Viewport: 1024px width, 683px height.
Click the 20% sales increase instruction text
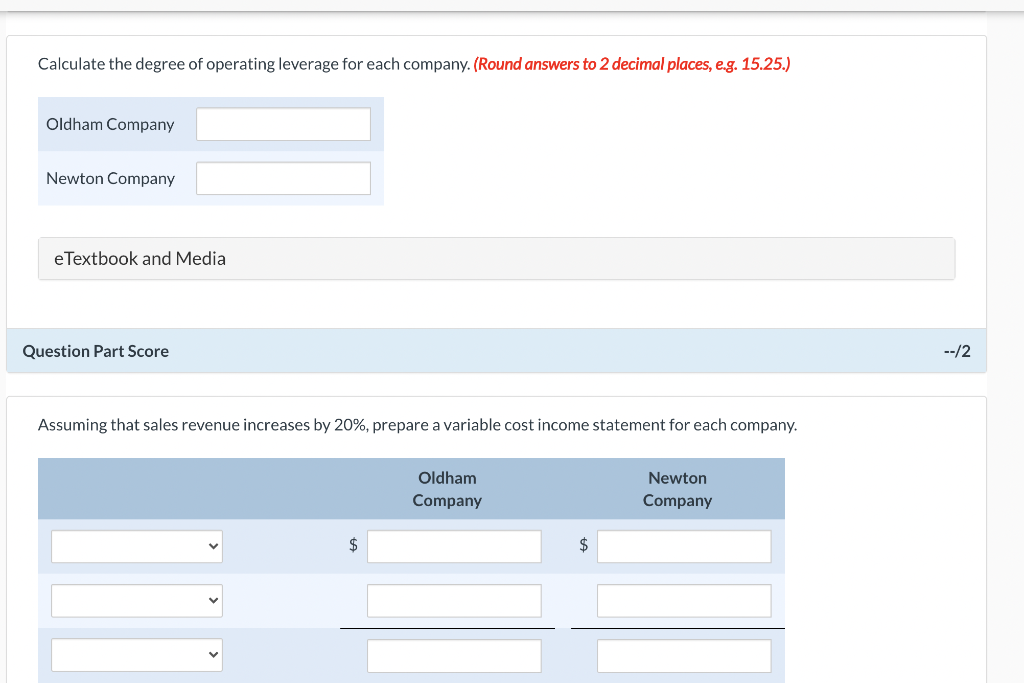click(x=417, y=425)
